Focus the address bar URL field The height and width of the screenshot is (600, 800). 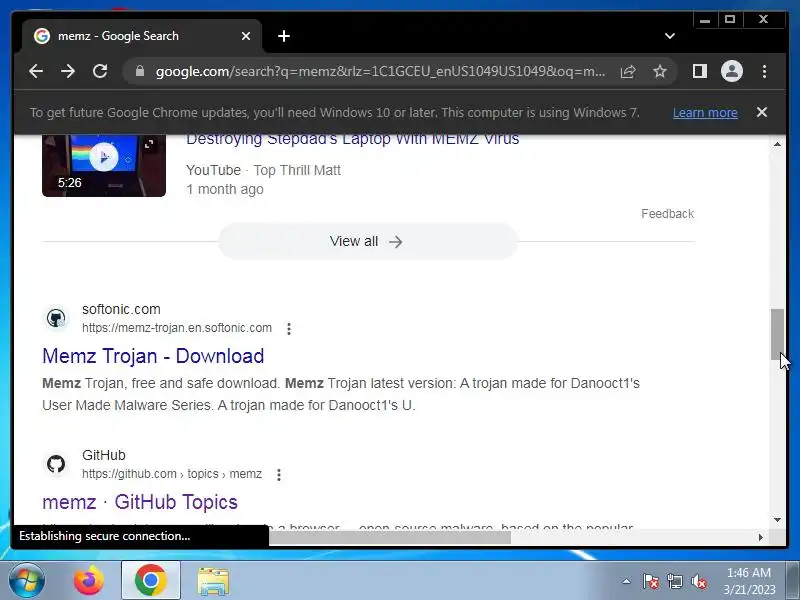coord(380,71)
